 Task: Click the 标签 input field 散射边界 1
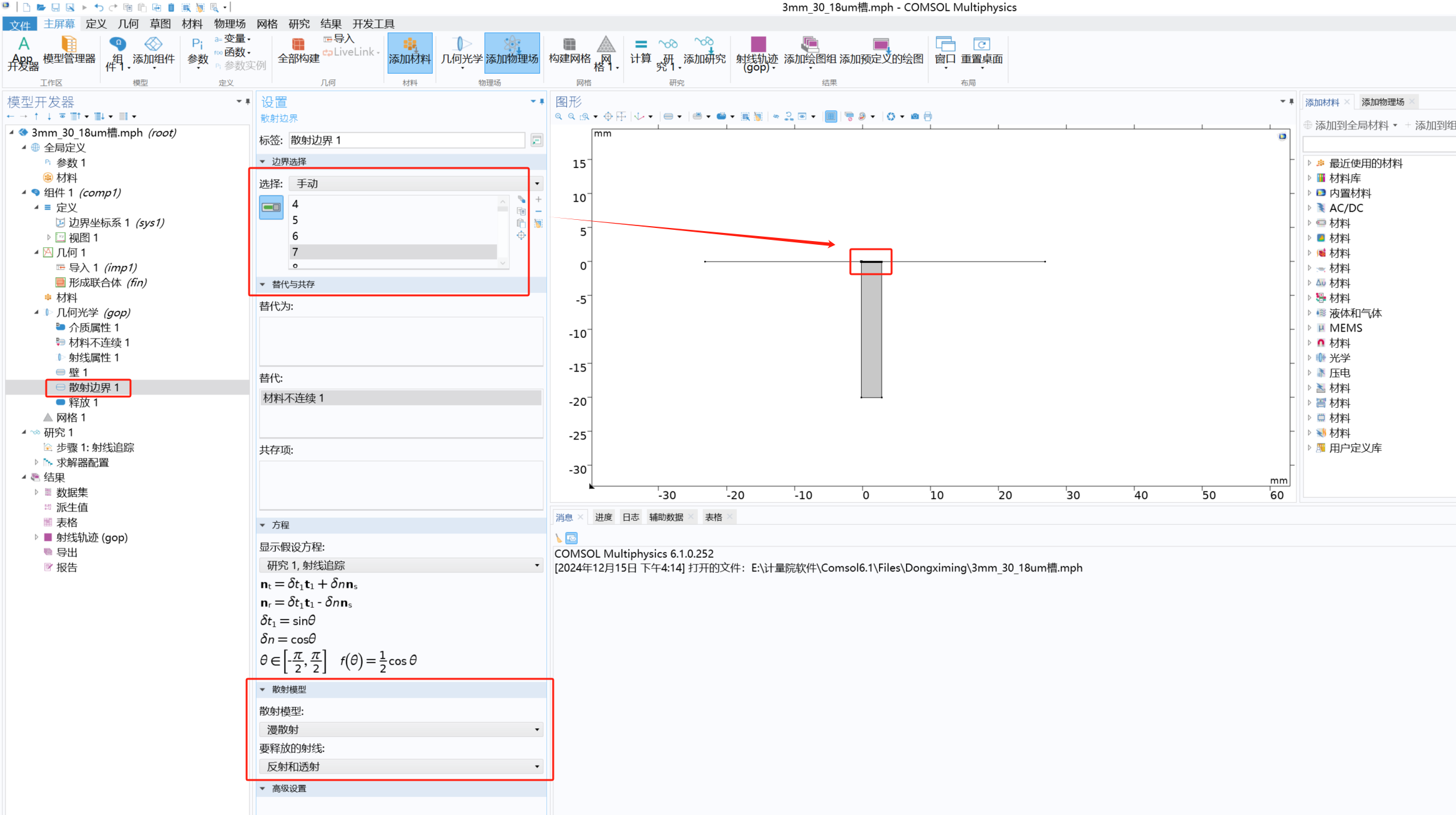coord(406,141)
